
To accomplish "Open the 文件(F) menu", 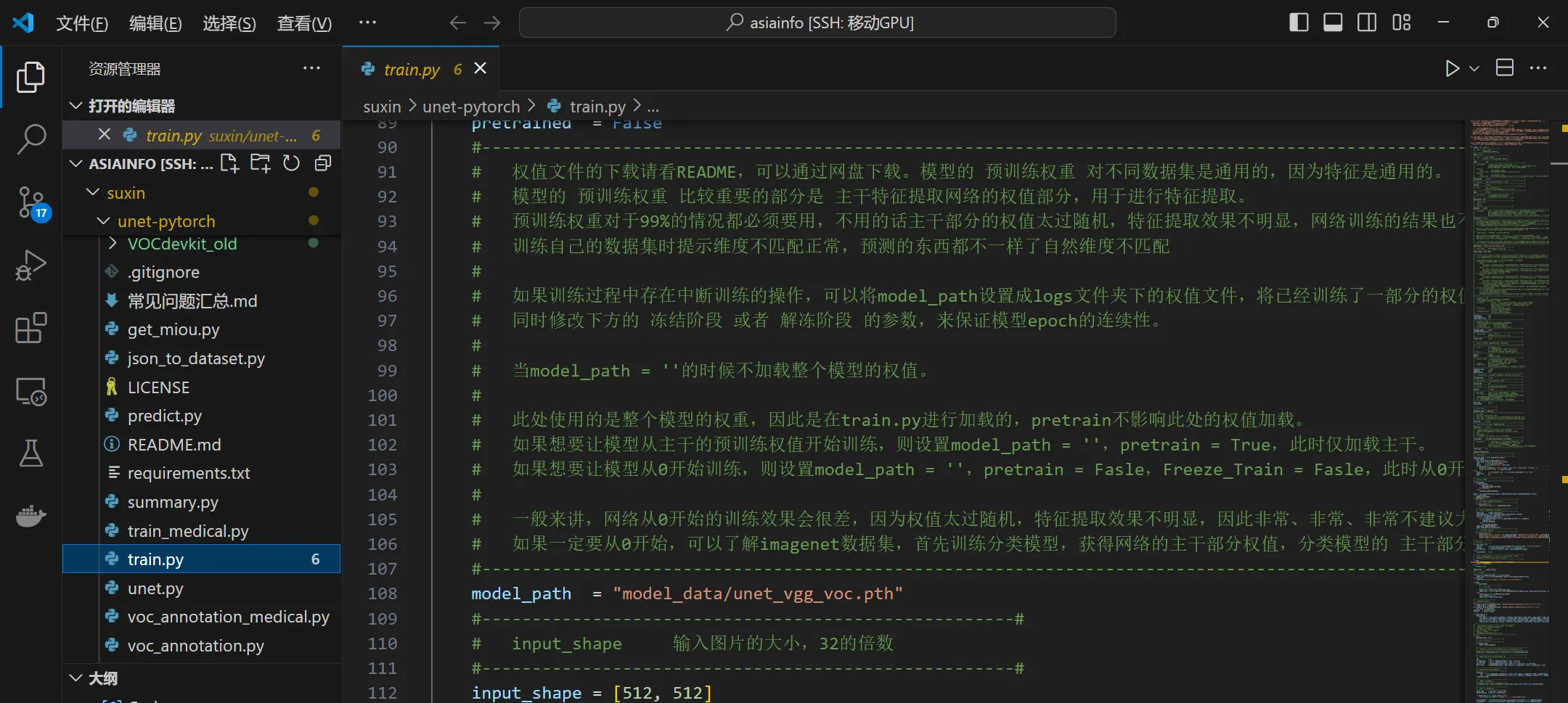I will 82,22.
